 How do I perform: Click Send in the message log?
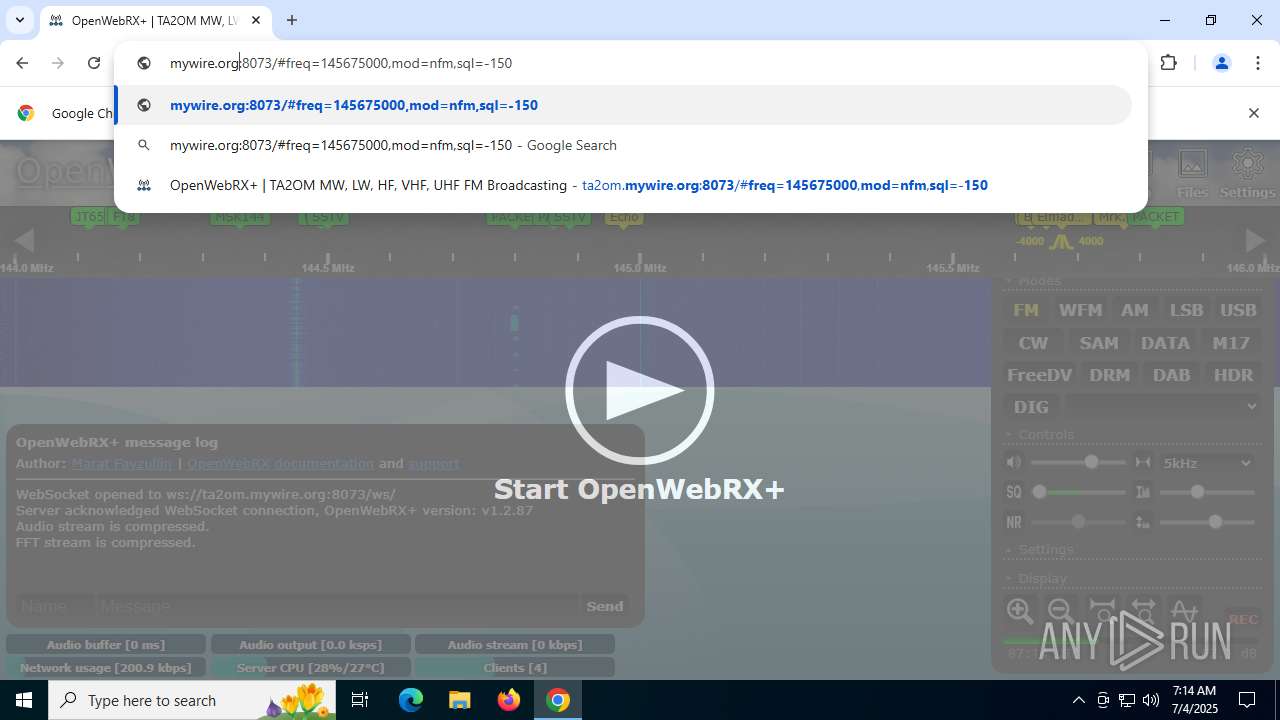pyautogui.click(x=605, y=606)
